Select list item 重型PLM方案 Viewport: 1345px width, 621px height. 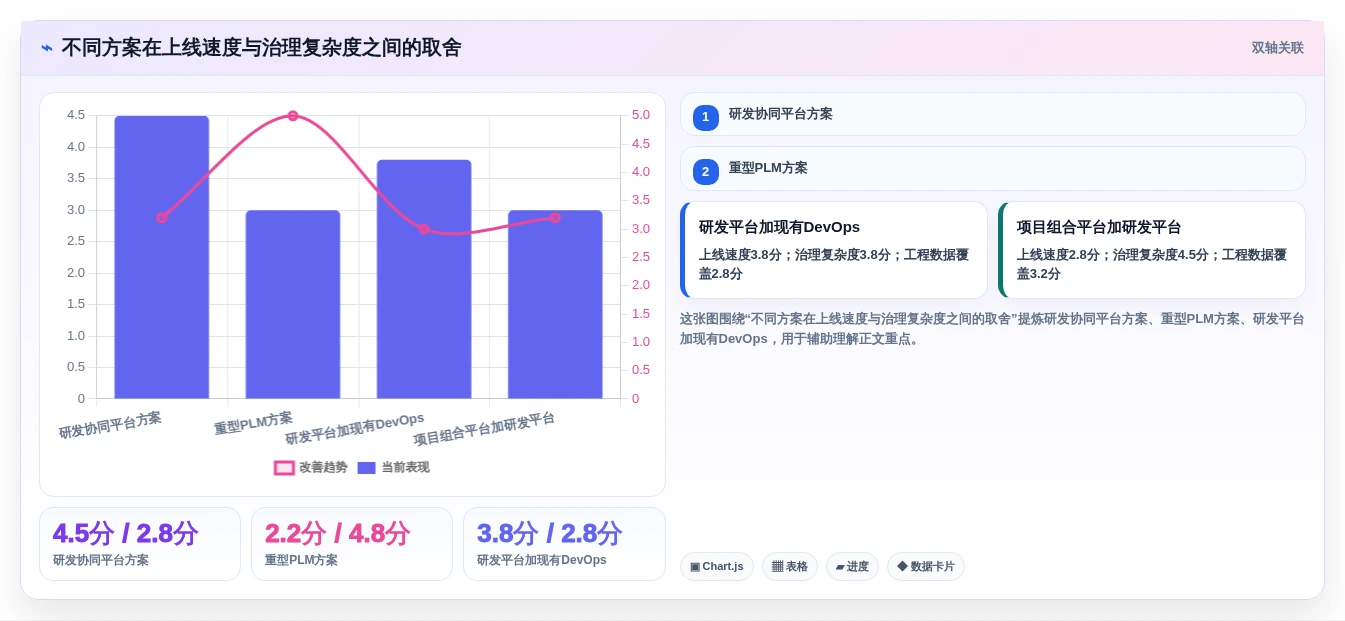[993, 169]
